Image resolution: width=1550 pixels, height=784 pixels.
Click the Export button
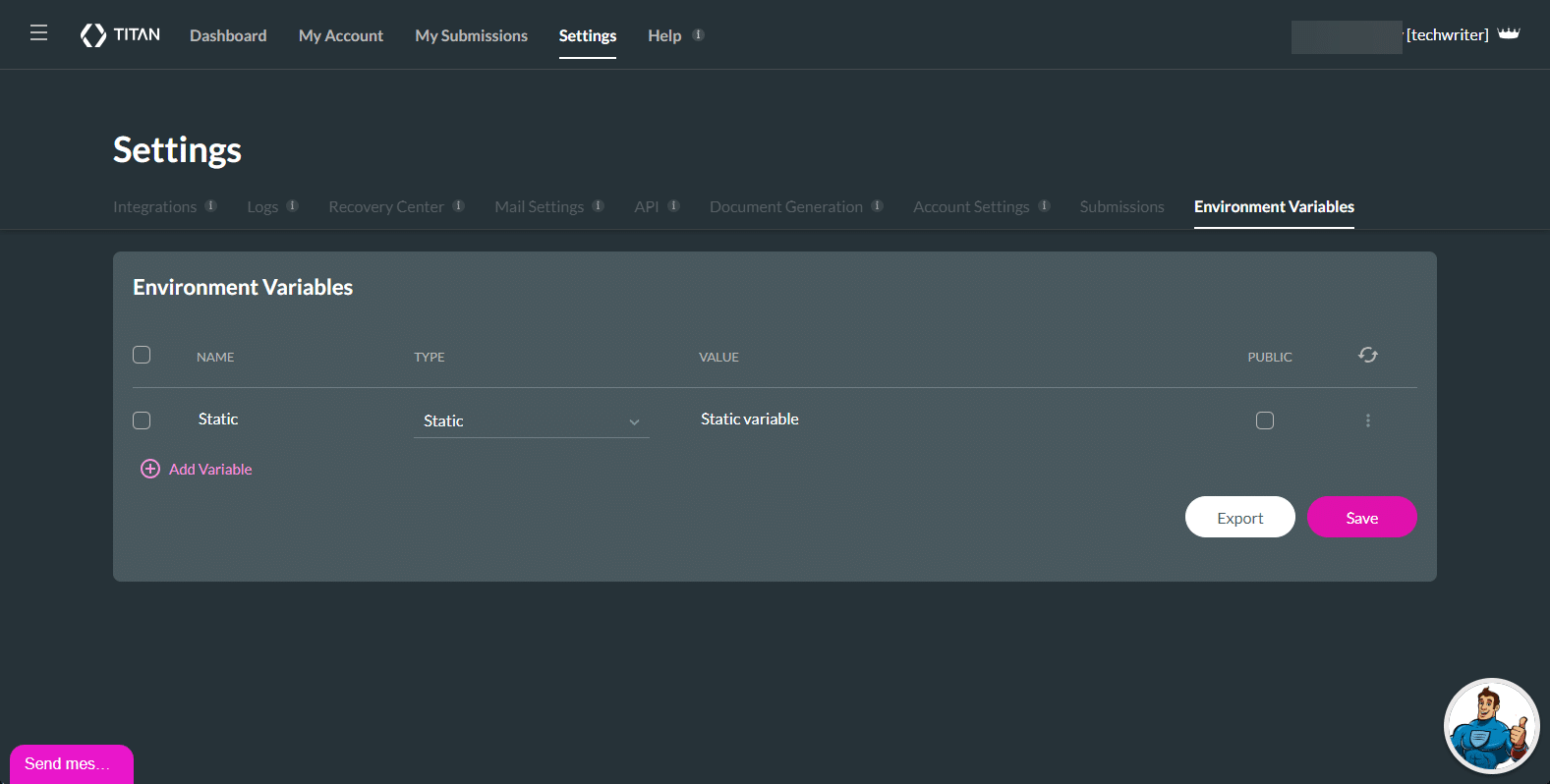(1239, 518)
